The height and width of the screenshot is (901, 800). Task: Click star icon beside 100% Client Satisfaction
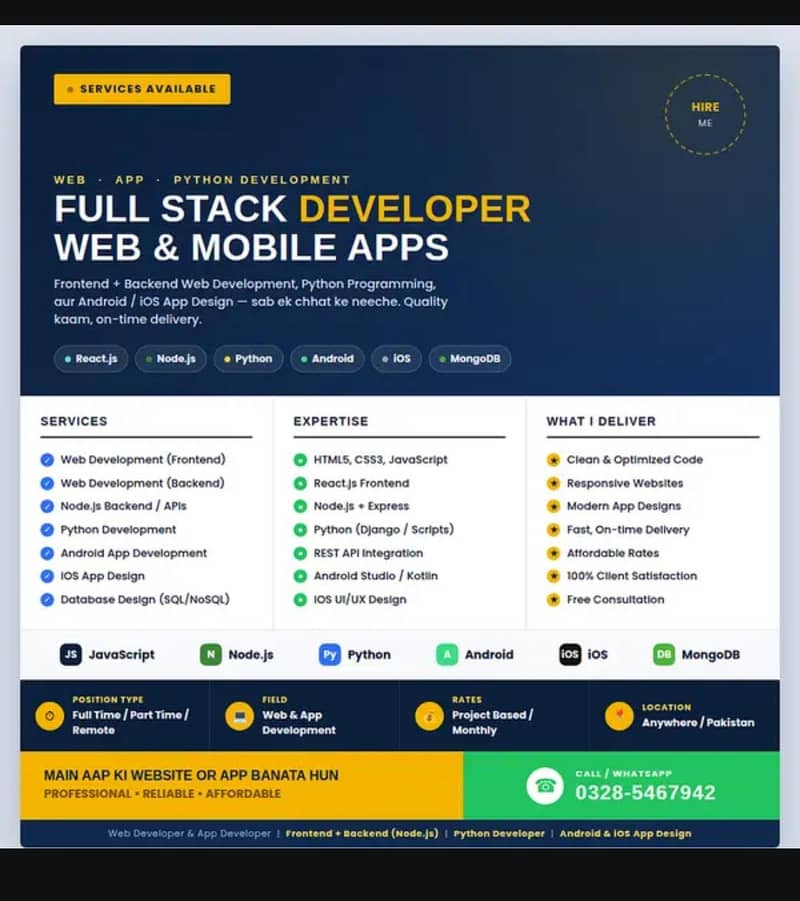pyautogui.click(x=553, y=576)
